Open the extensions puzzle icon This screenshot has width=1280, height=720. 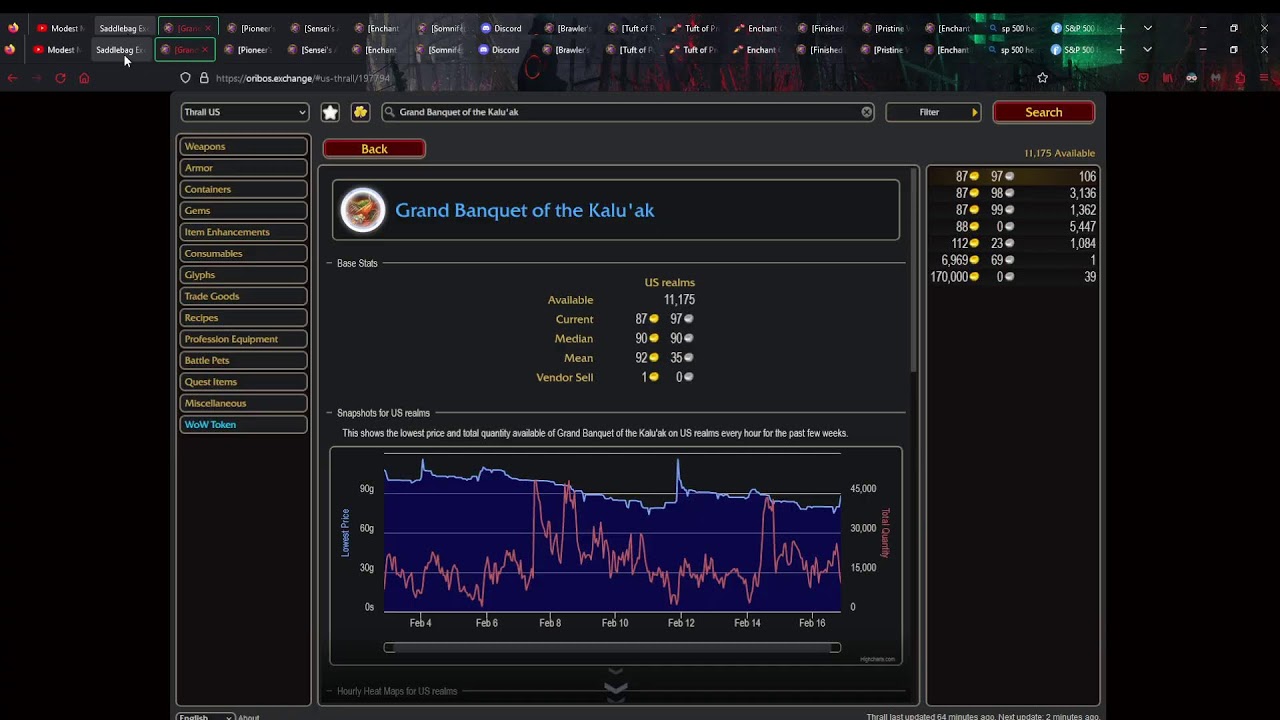tap(1240, 78)
